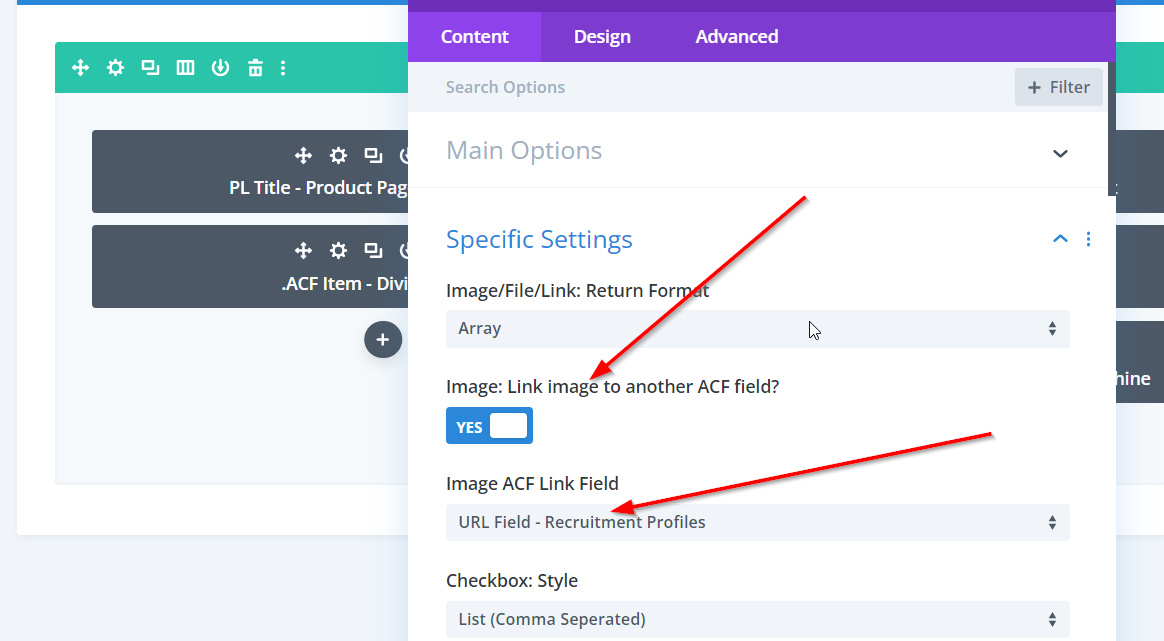This screenshot has width=1164, height=641.
Task: Switch to the Design tab
Action: (x=602, y=37)
